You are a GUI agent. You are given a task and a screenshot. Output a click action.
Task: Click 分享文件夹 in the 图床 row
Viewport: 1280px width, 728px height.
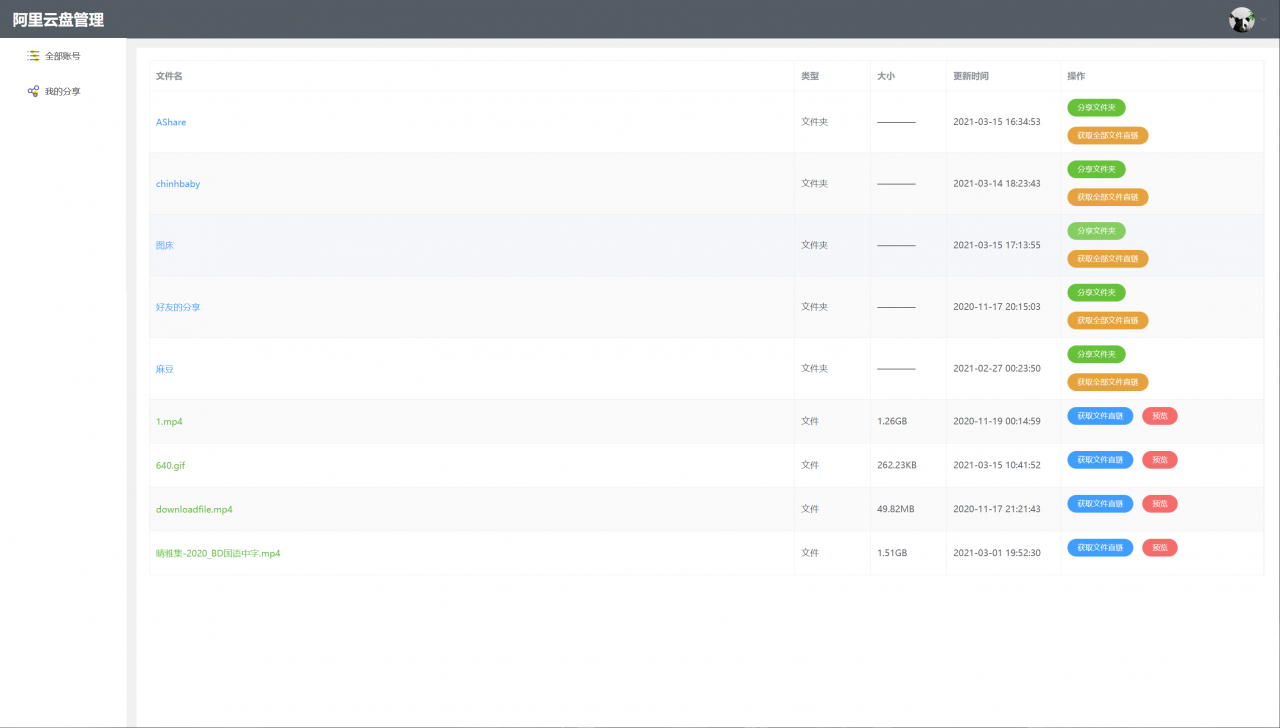coord(1096,231)
